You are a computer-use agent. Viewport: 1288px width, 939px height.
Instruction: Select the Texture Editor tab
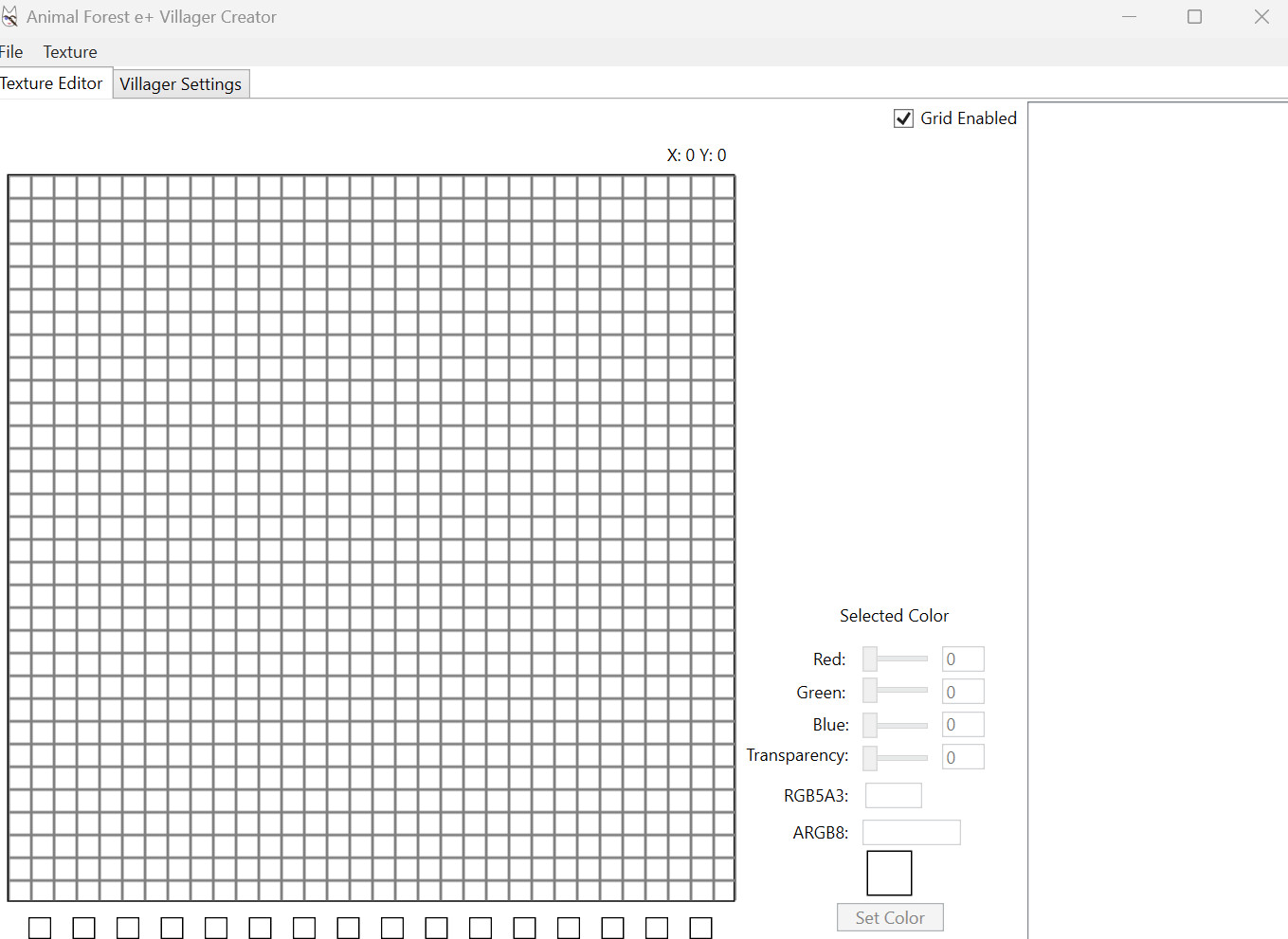click(52, 83)
